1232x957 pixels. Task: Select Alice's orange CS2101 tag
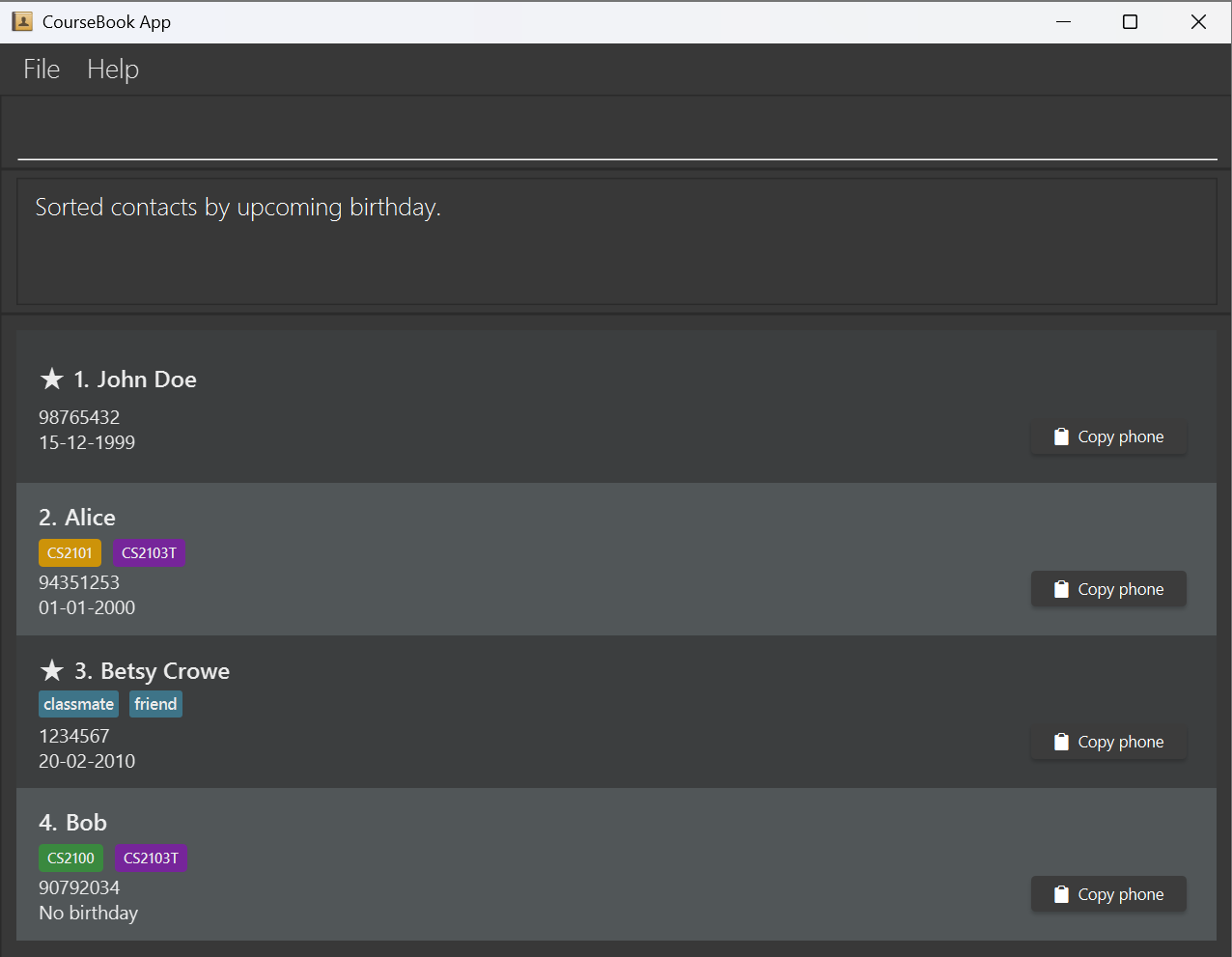coord(70,553)
